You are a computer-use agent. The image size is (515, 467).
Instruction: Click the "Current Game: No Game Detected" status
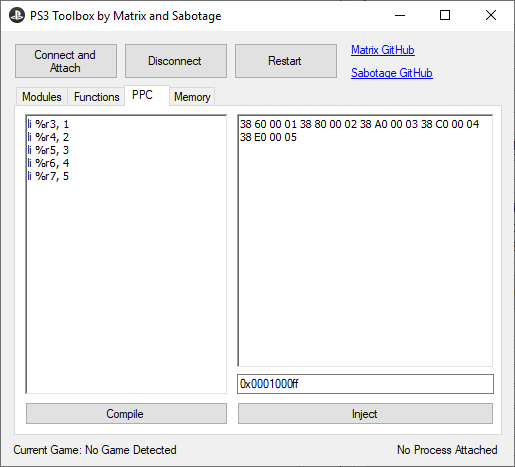pyautogui.click(x=95, y=450)
